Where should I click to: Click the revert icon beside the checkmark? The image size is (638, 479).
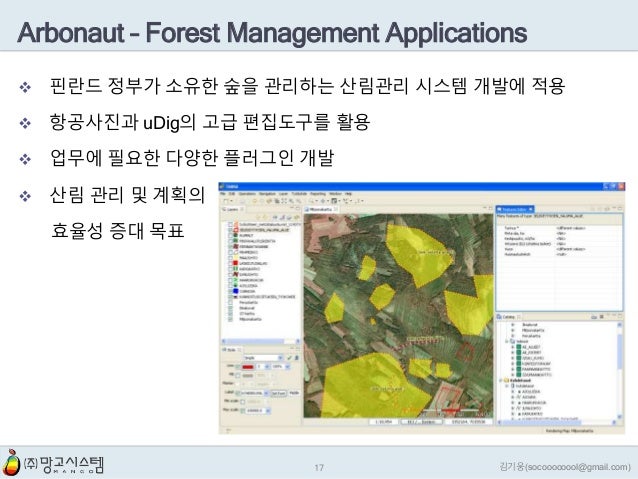pyautogui.click(x=297, y=358)
